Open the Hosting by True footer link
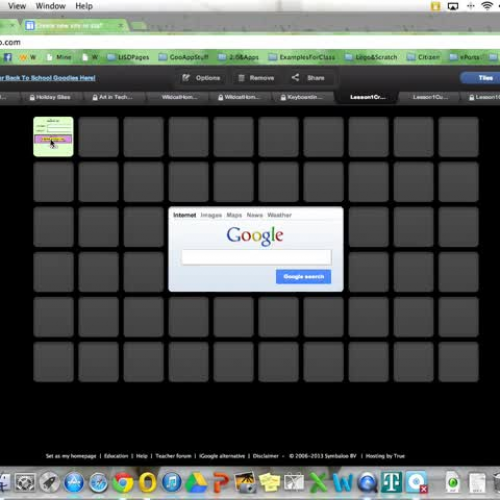This screenshot has height=500, width=500. [x=385, y=456]
